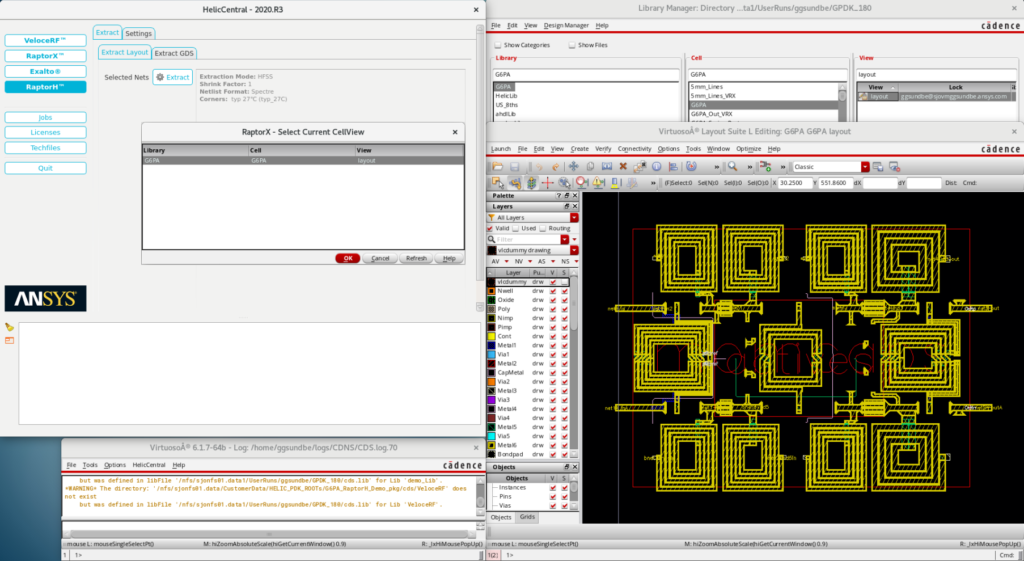Click the yellow Cont layer color swatch
Image resolution: width=1024 pixels, height=561 pixels.
[x=491, y=336]
